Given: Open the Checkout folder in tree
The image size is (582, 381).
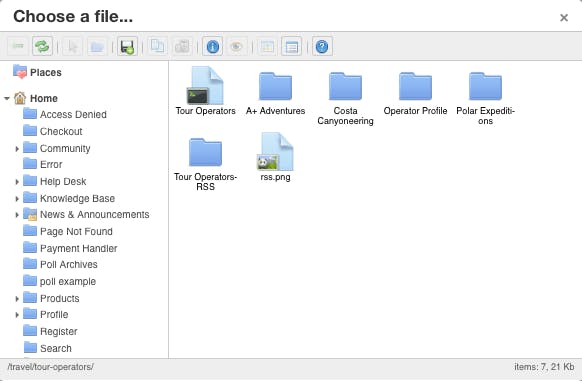Looking at the screenshot, I should 52,131.
